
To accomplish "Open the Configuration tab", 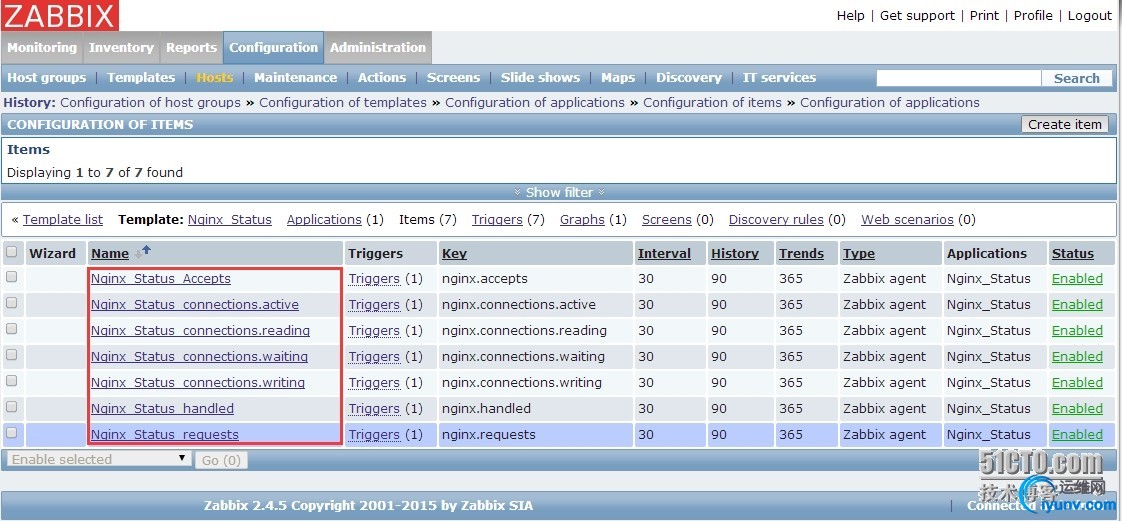I will pos(273,47).
